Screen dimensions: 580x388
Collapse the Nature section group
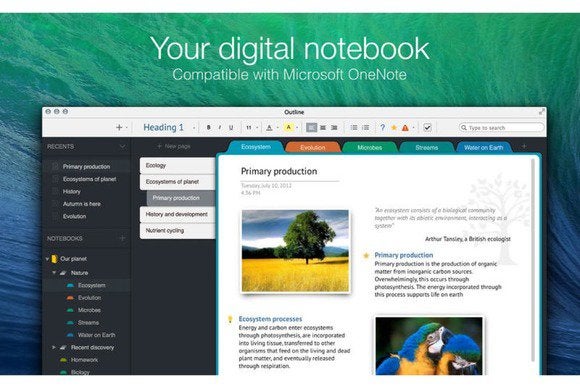pos(54,273)
